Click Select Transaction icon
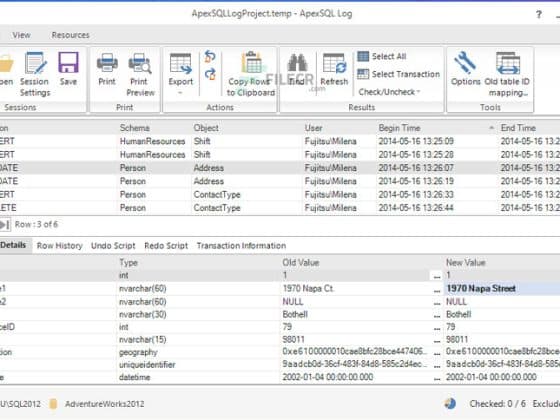The height and width of the screenshot is (420, 560). (x=363, y=74)
